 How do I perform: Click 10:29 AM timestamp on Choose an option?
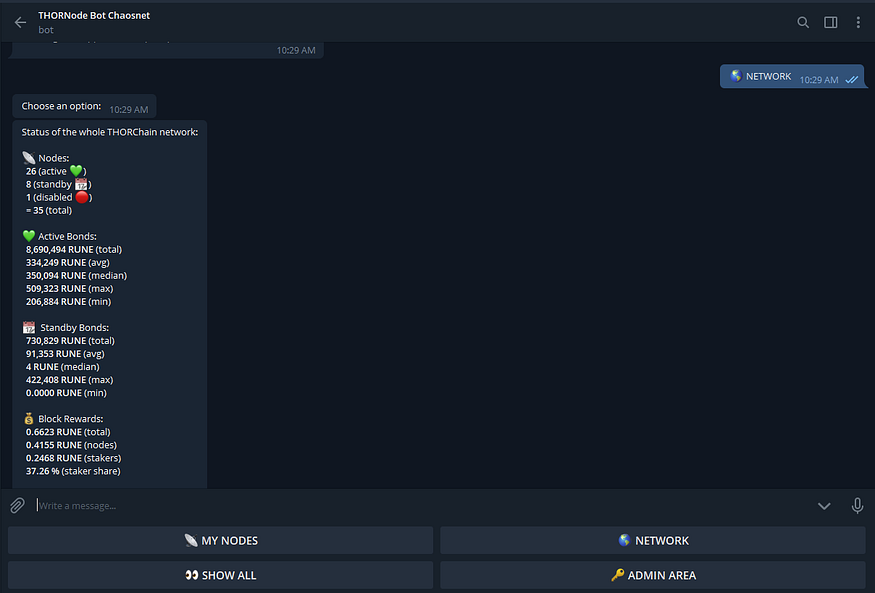pos(129,110)
